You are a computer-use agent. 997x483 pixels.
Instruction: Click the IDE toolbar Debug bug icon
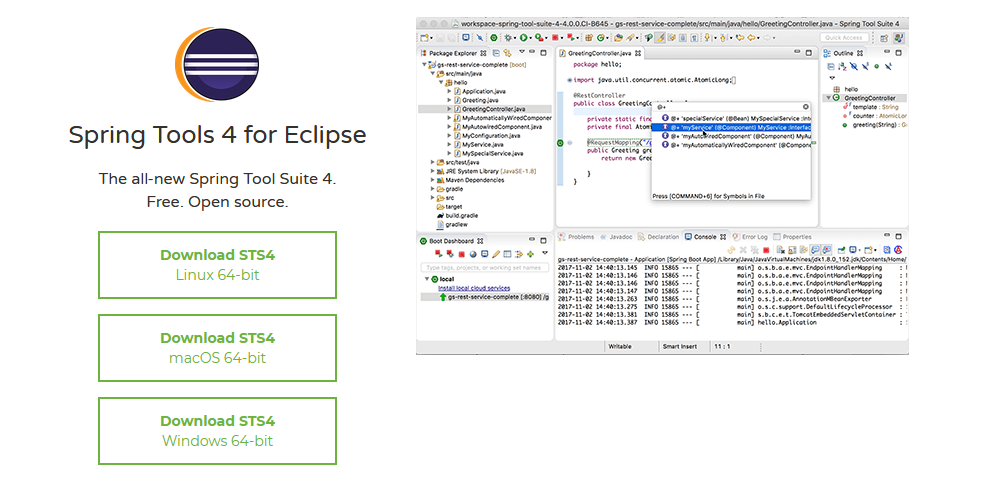(x=508, y=37)
